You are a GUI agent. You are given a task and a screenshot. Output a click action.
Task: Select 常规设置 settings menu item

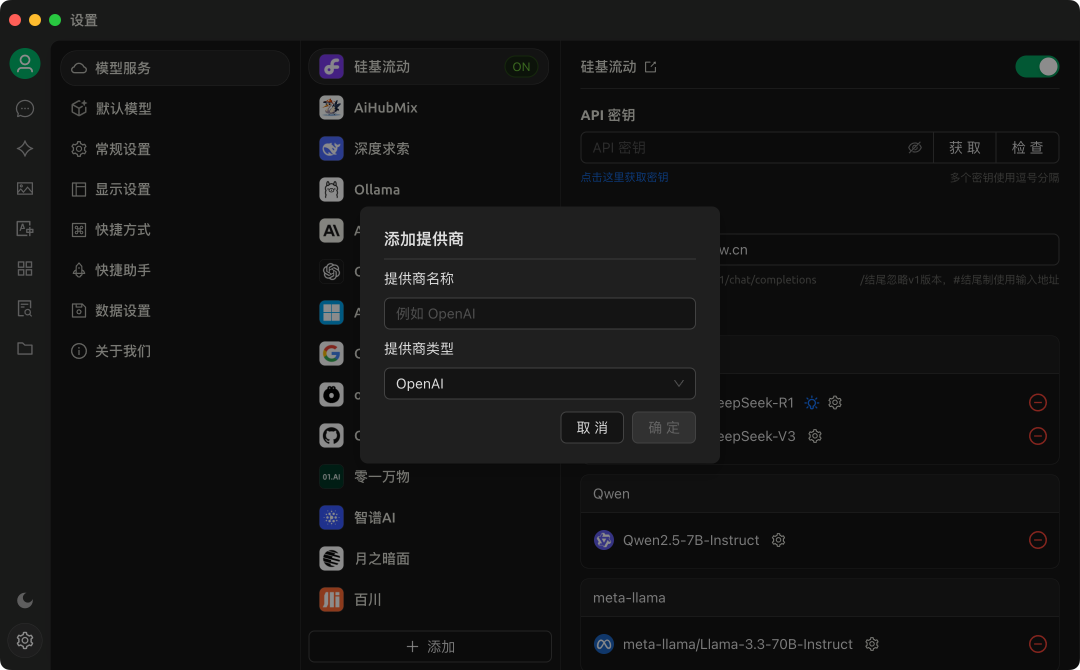tap(175, 149)
